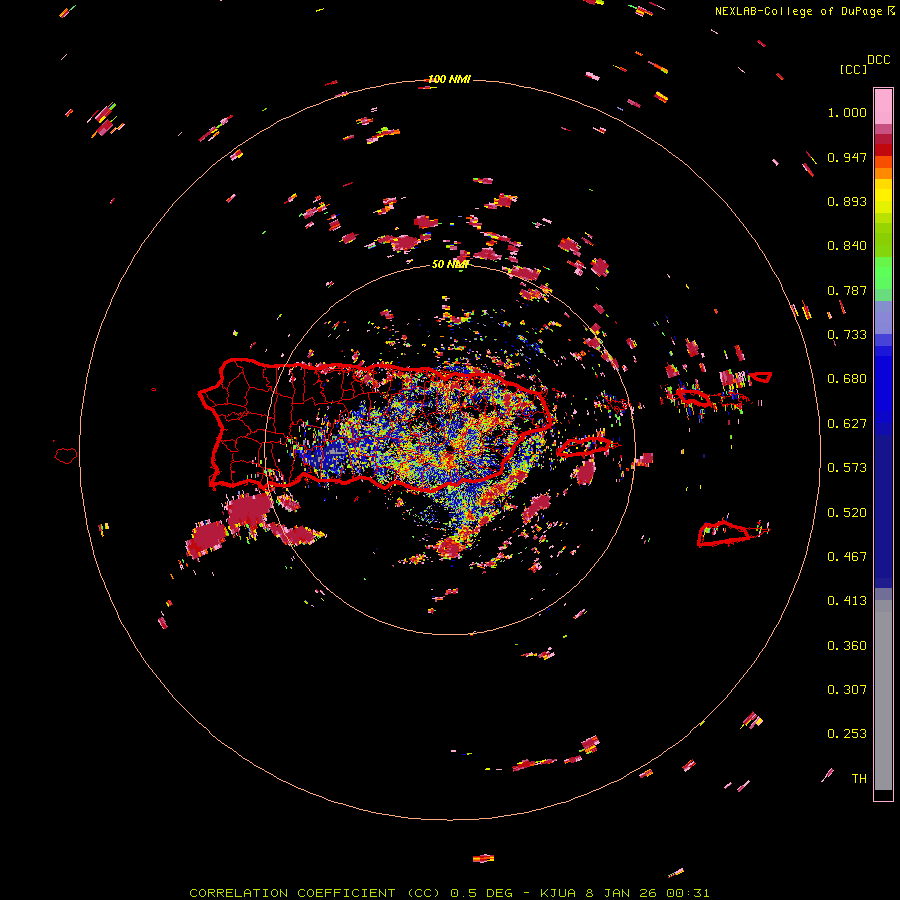Click the bright green color bar segment
Image resolution: width=900 pixels, height=900 pixels.
tap(883, 273)
